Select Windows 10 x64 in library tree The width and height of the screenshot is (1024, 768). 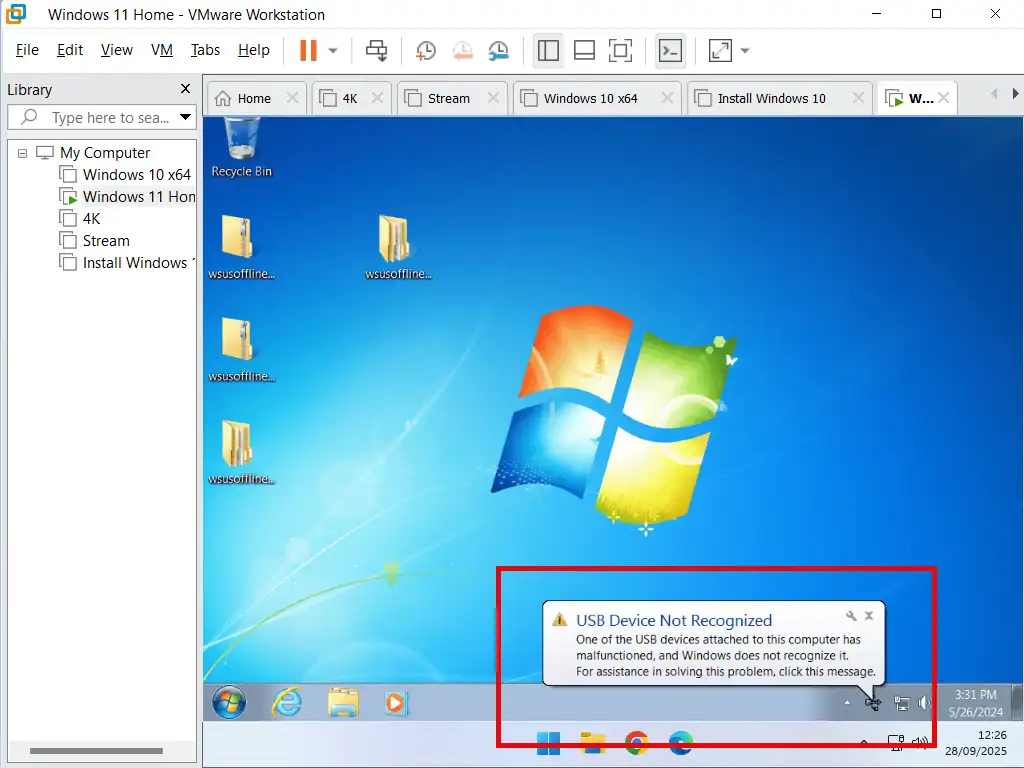[x=125, y=174]
